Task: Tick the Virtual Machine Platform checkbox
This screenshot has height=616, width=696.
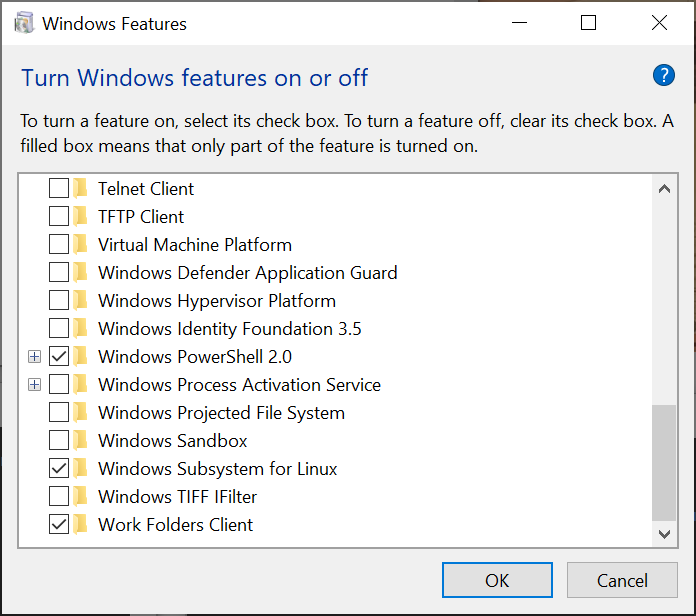Action: (x=59, y=245)
